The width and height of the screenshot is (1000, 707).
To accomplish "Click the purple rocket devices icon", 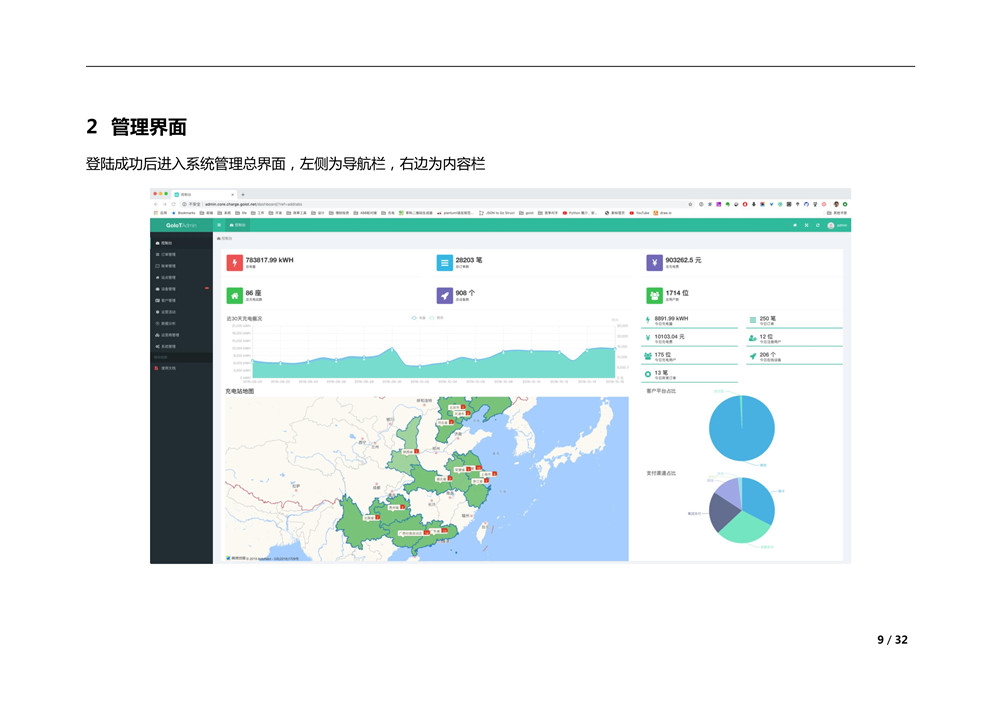I will [x=445, y=296].
